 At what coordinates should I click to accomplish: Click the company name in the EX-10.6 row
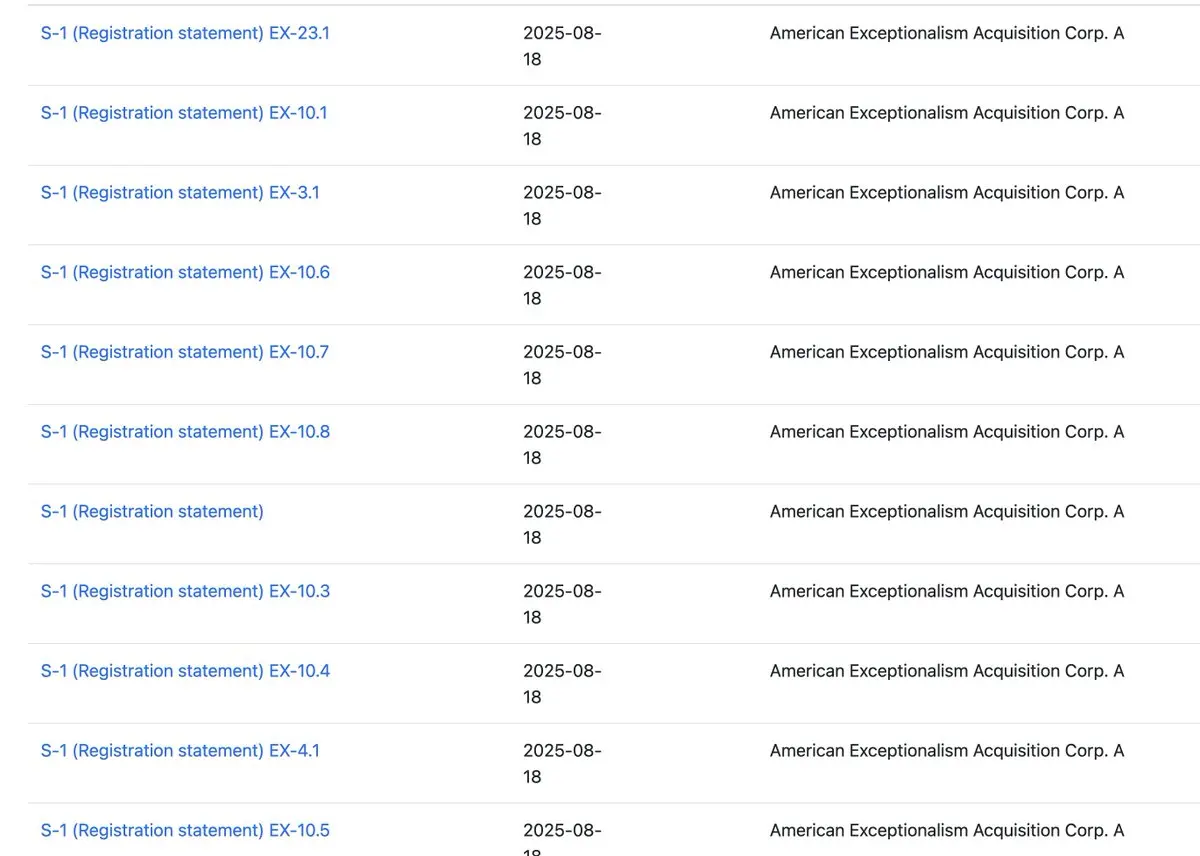pyautogui.click(x=947, y=272)
